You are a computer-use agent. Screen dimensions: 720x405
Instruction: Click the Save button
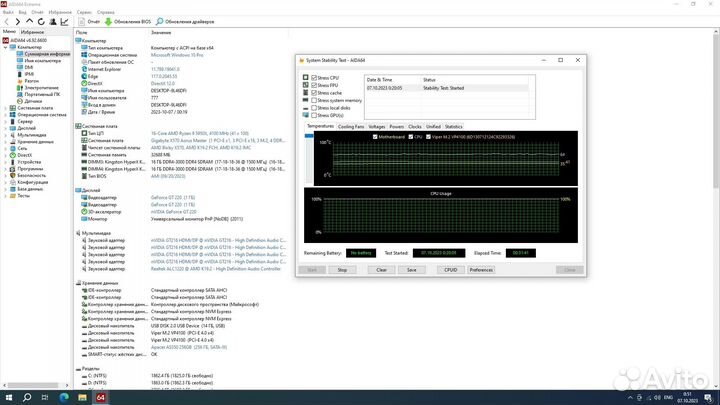point(411,270)
